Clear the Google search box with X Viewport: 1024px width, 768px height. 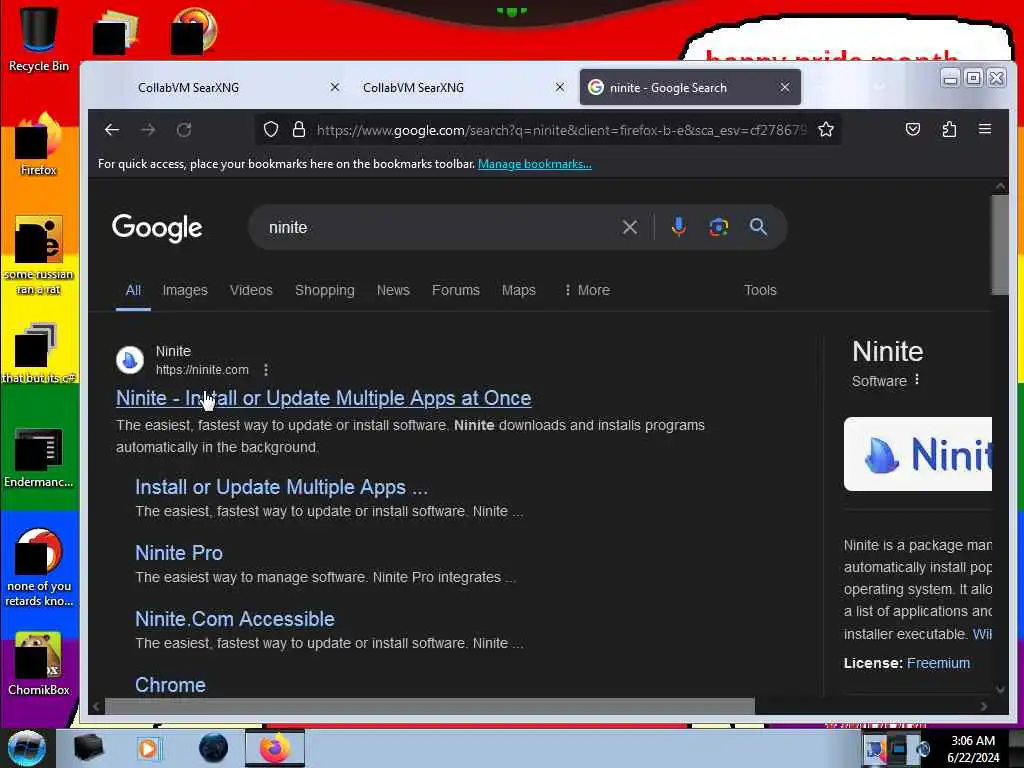[630, 227]
